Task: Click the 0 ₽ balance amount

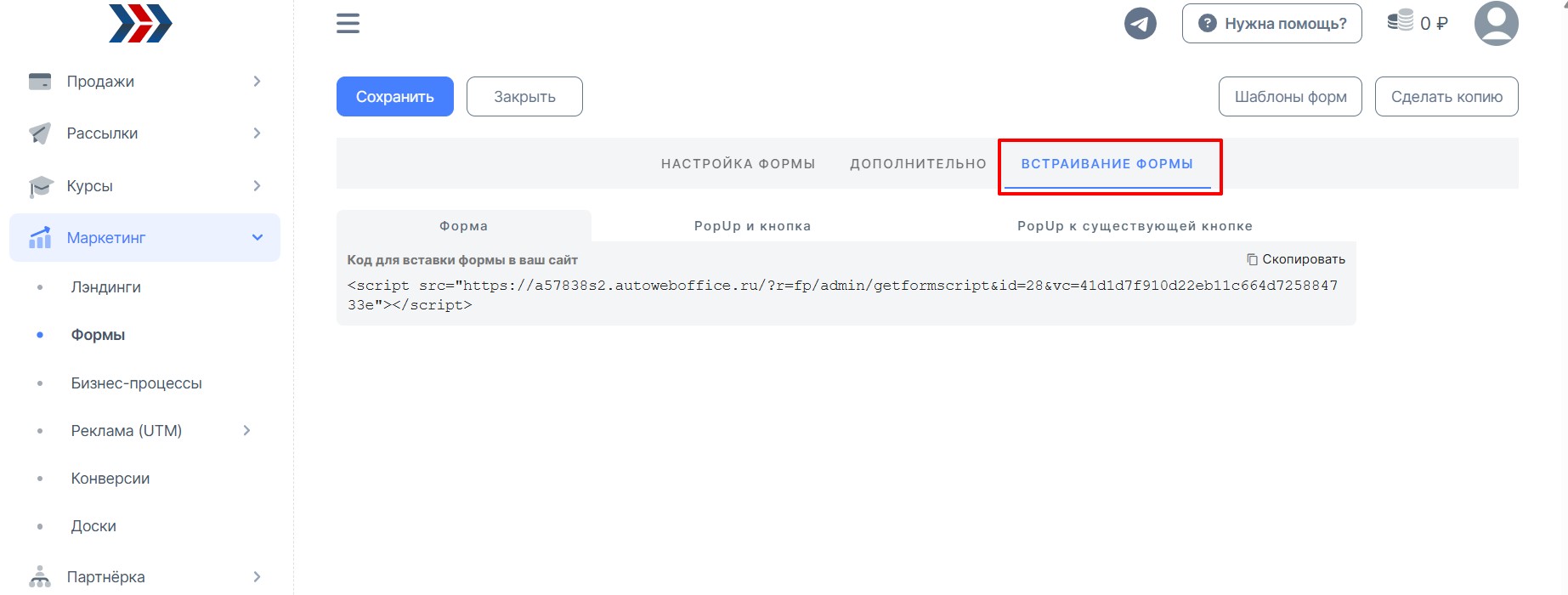Action: [x=1434, y=23]
